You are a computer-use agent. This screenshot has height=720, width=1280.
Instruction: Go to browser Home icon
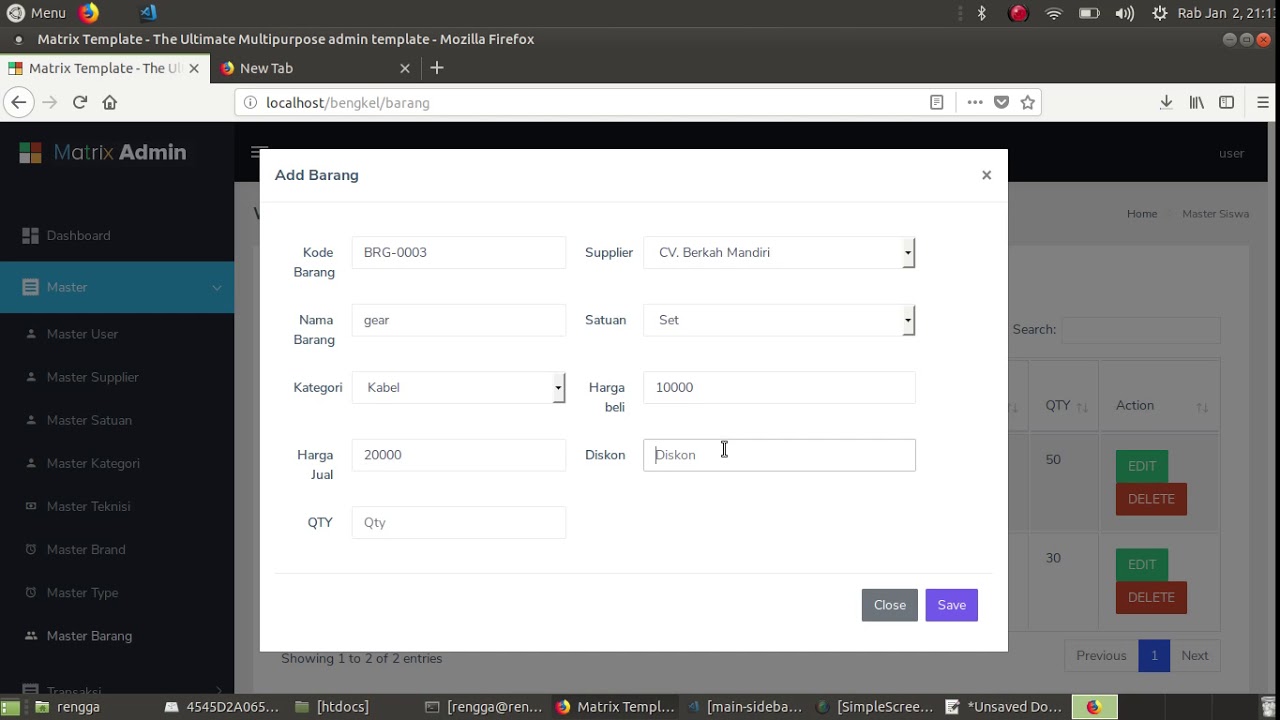110,102
